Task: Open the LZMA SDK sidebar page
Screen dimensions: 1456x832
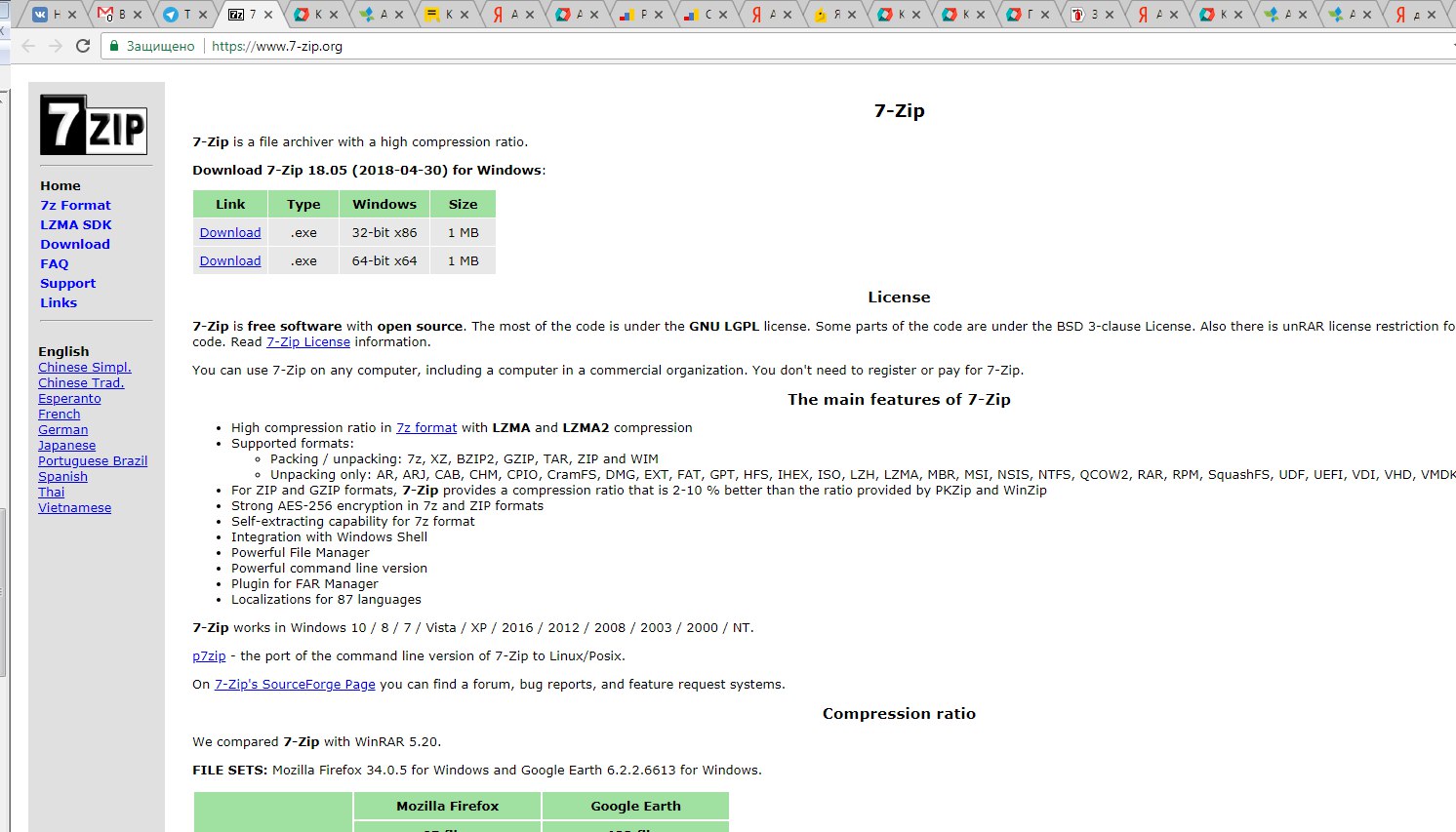Action: click(x=75, y=224)
